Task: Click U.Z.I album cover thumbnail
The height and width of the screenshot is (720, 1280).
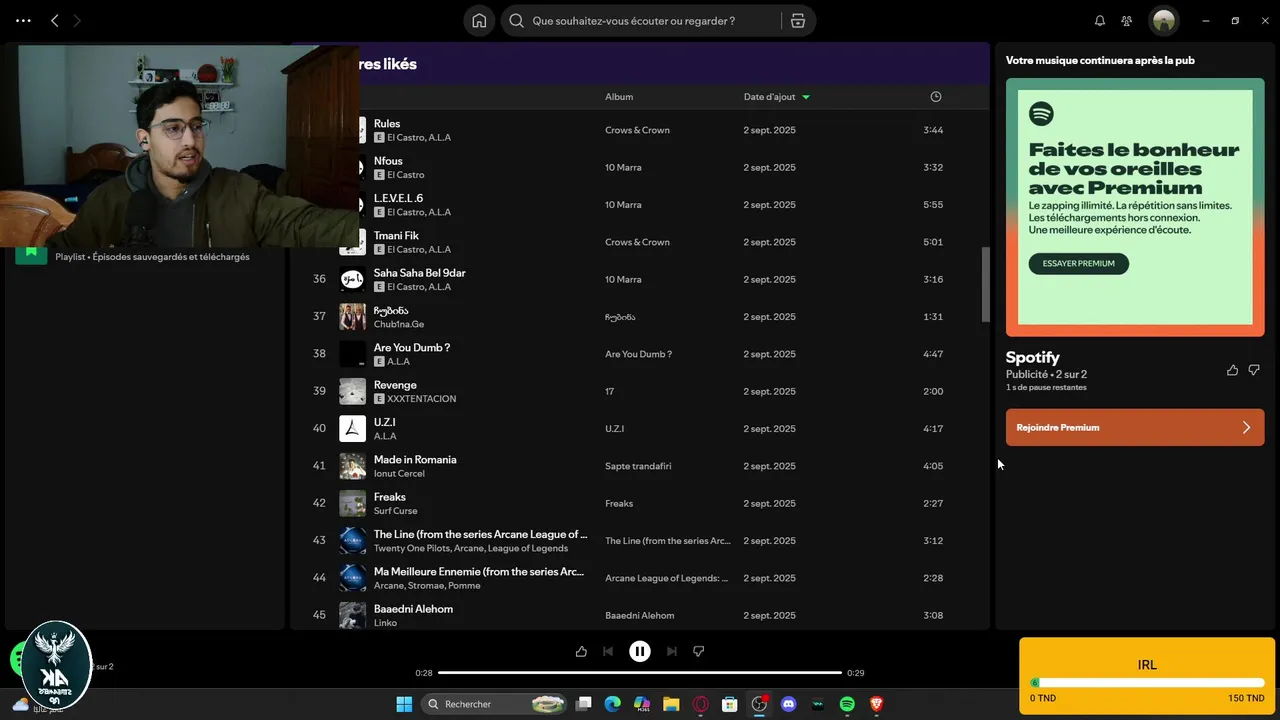Action: [x=352, y=429]
